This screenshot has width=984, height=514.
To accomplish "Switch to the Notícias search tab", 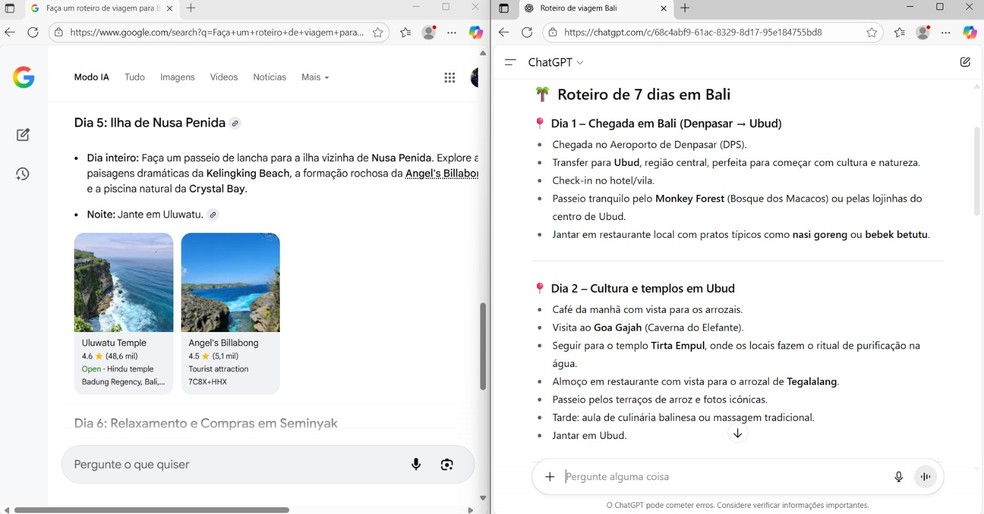I will 269,77.
